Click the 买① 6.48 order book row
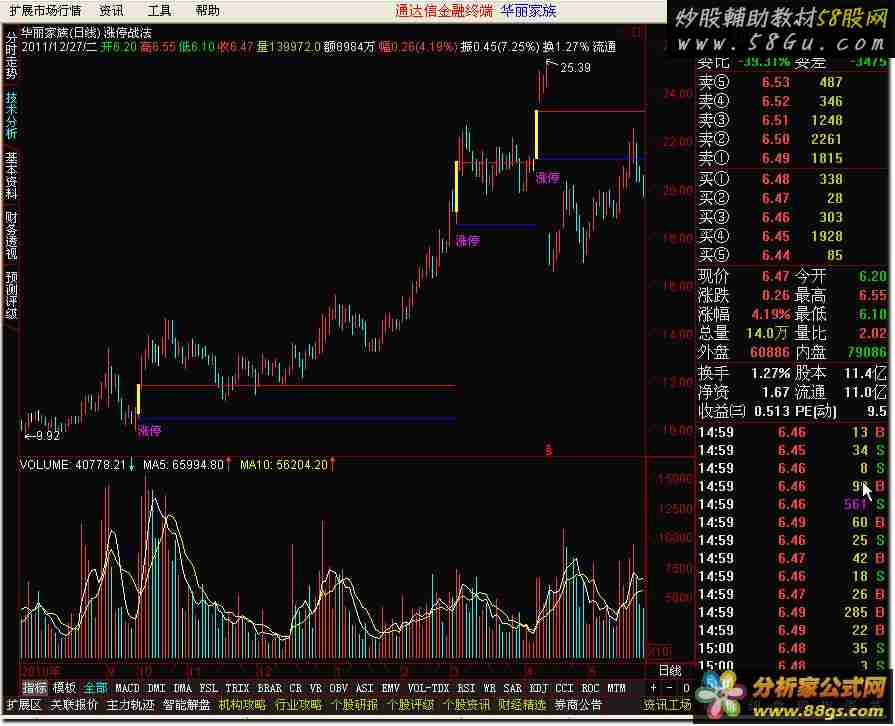The image size is (895, 726). pyautogui.click(x=792, y=179)
